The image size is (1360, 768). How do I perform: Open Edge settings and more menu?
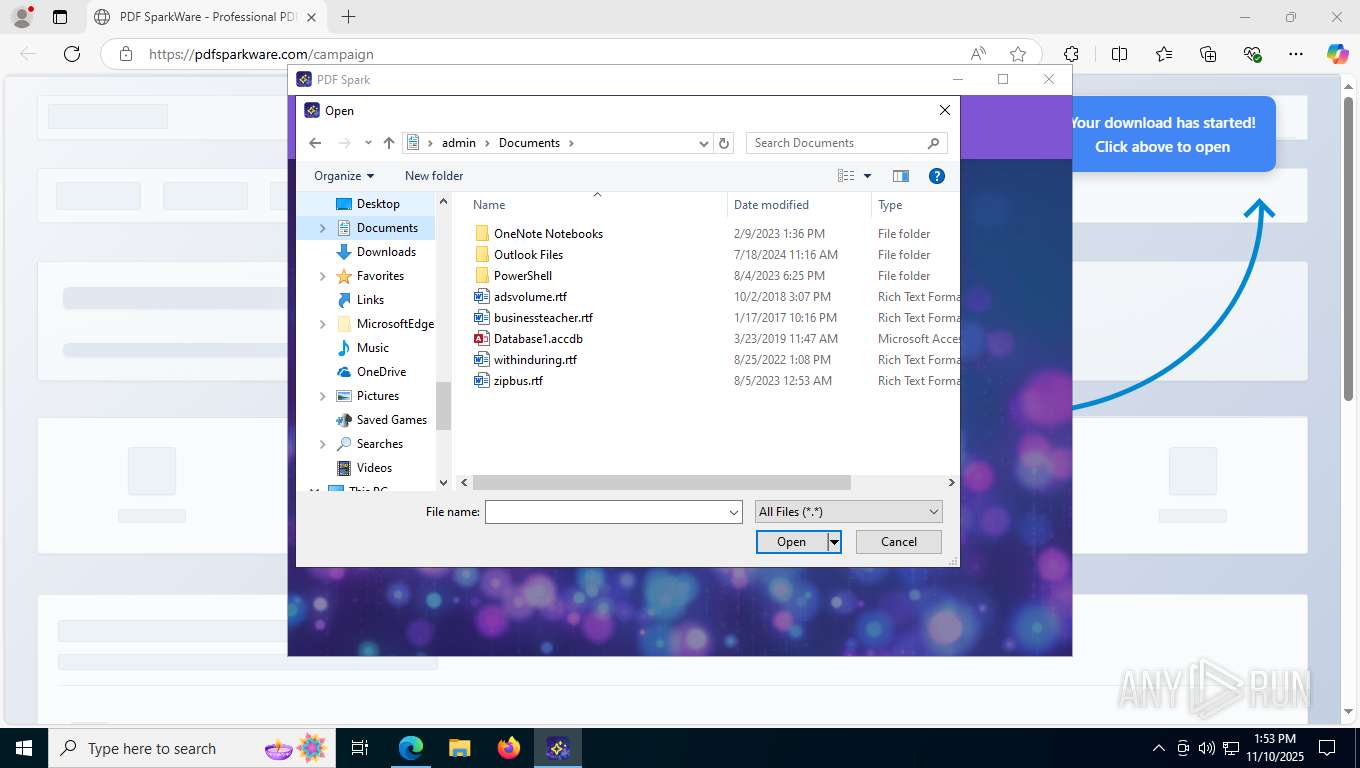[1296, 54]
